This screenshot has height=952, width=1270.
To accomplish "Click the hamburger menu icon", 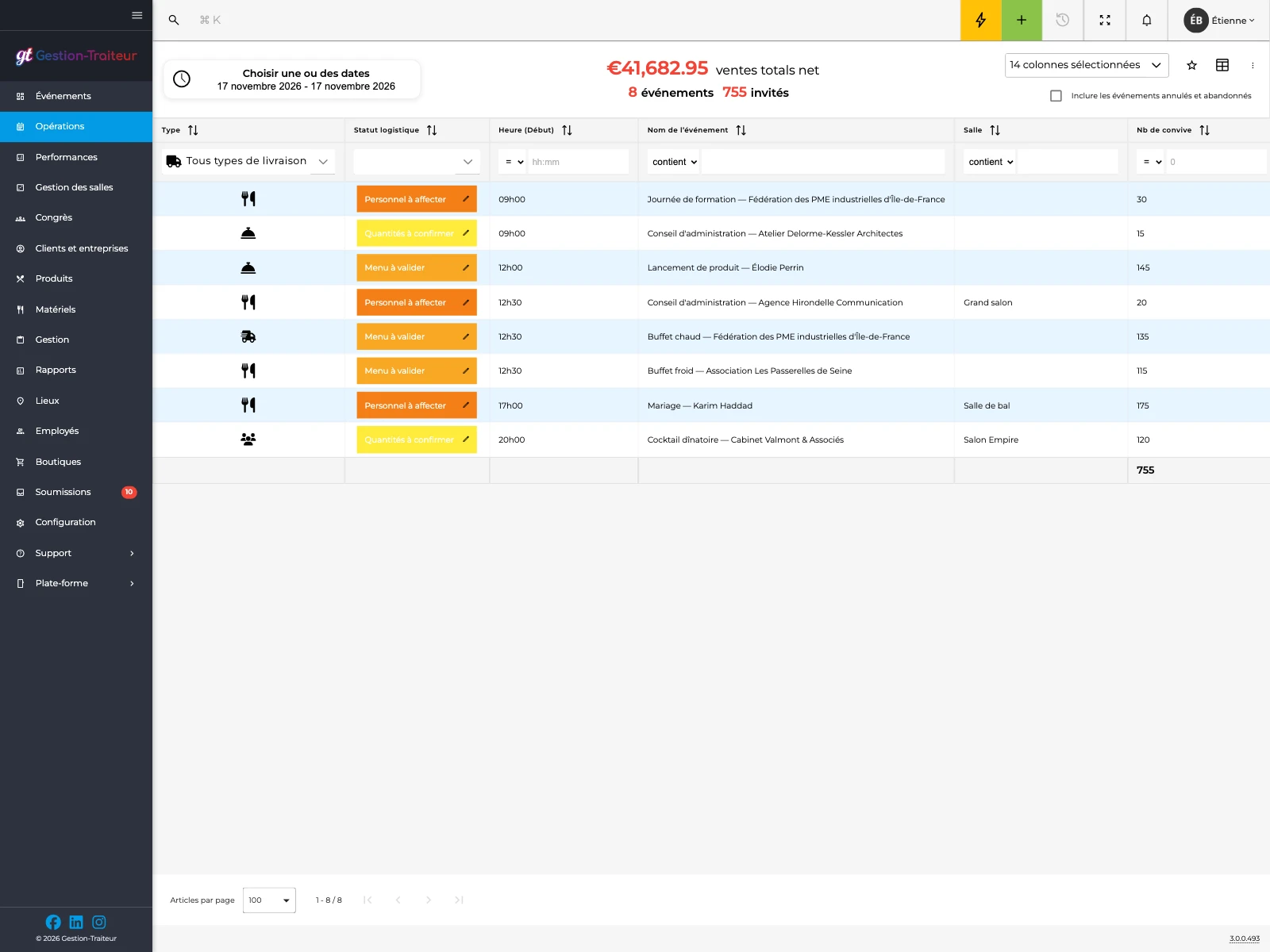I will pyautogui.click(x=137, y=15).
